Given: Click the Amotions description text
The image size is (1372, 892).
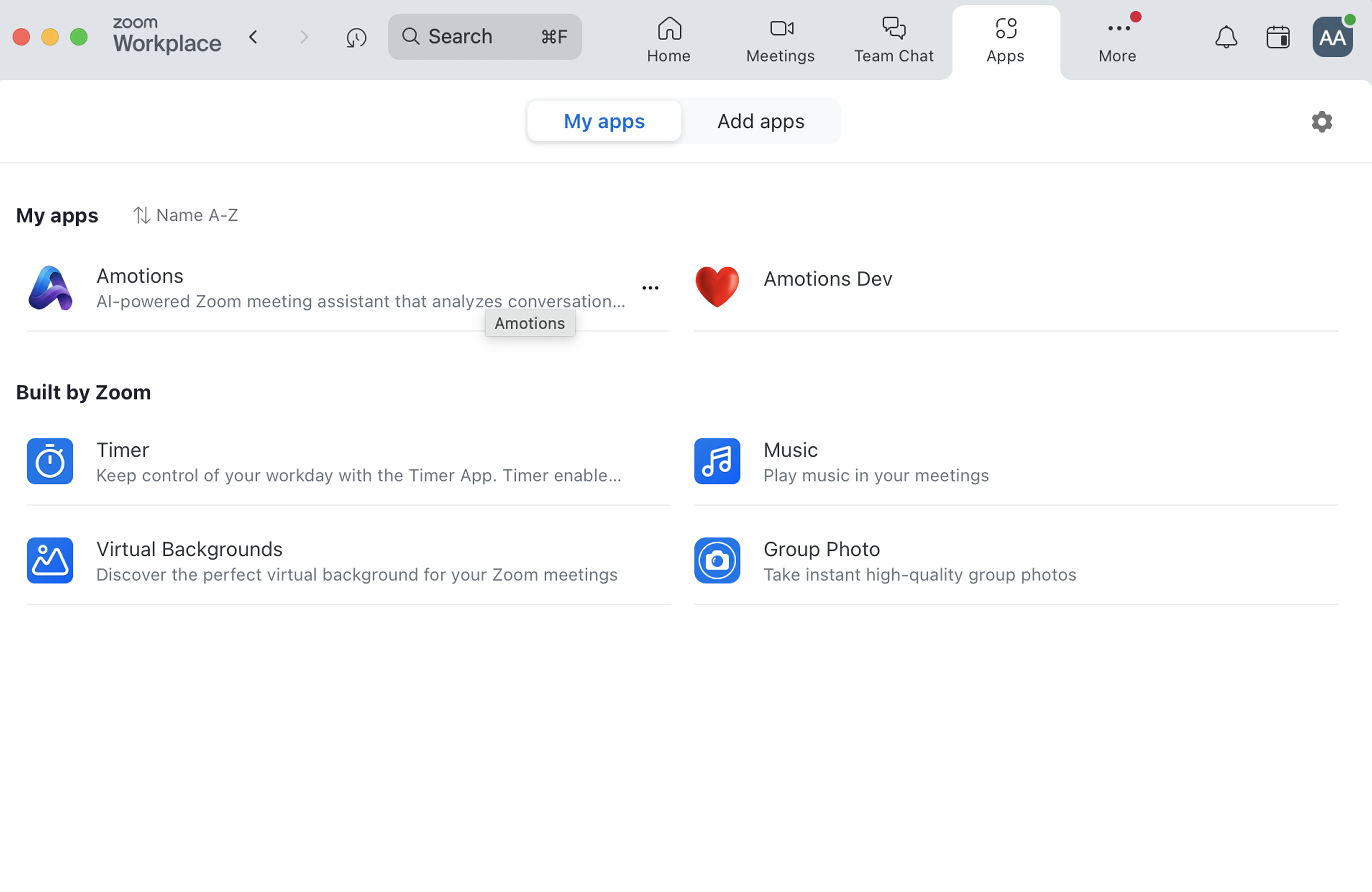Looking at the screenshot, I should click(361, 302).
